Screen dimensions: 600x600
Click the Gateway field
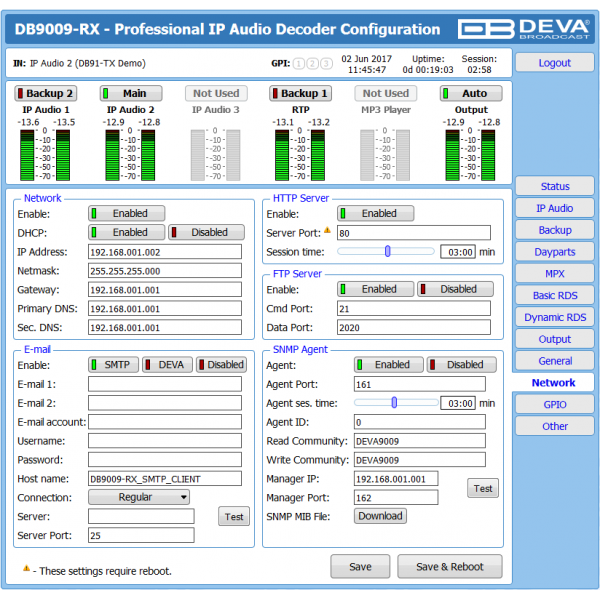point(165,289)
